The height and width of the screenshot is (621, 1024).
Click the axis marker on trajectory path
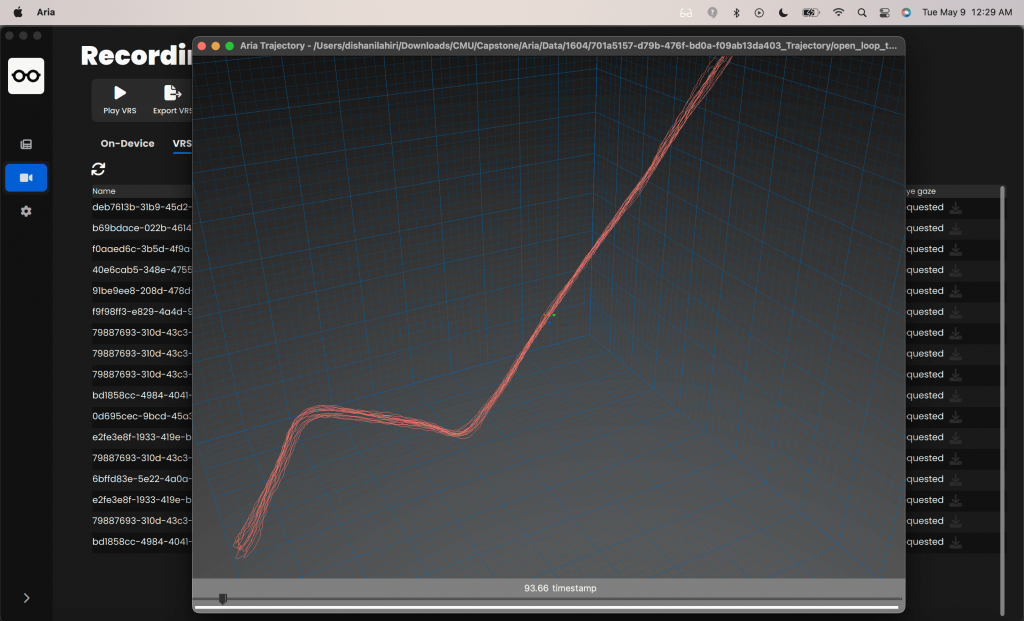(549, 317)
